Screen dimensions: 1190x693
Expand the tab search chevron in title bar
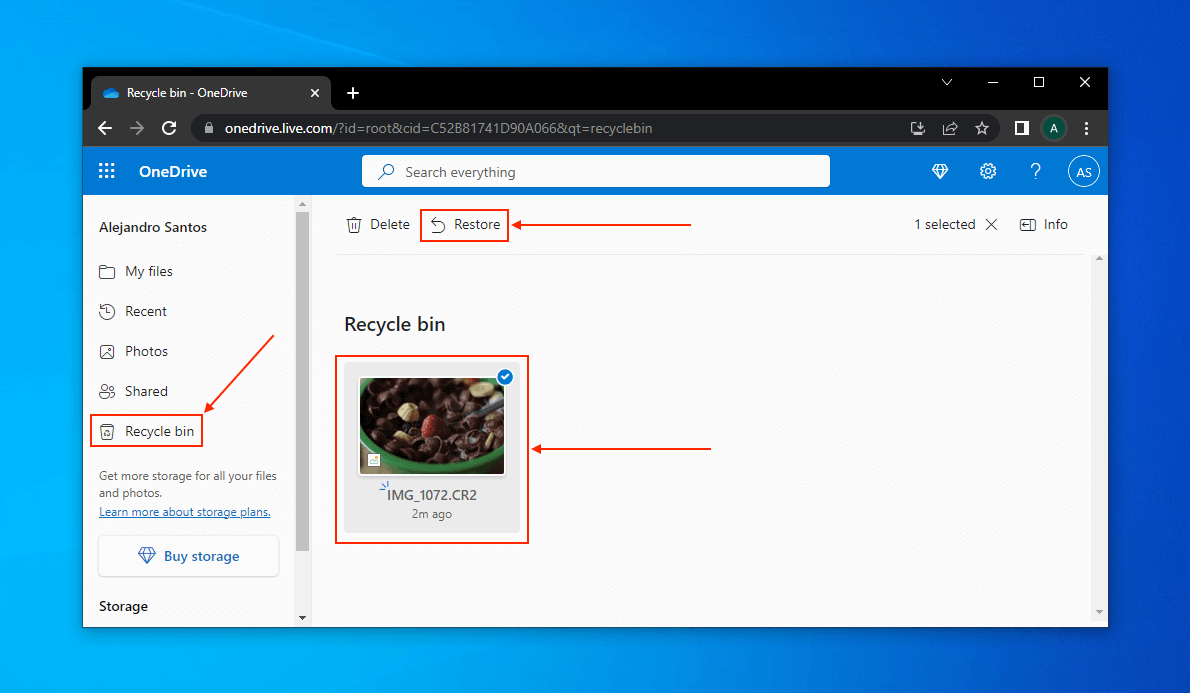point(947,82)
